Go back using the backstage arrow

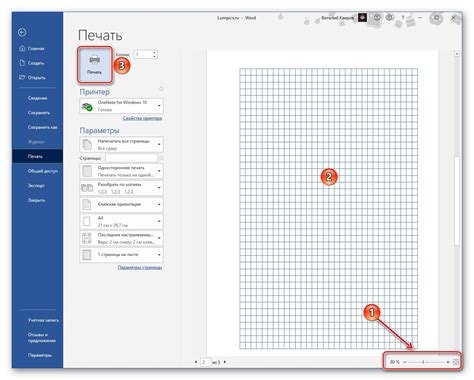(22, 32)
